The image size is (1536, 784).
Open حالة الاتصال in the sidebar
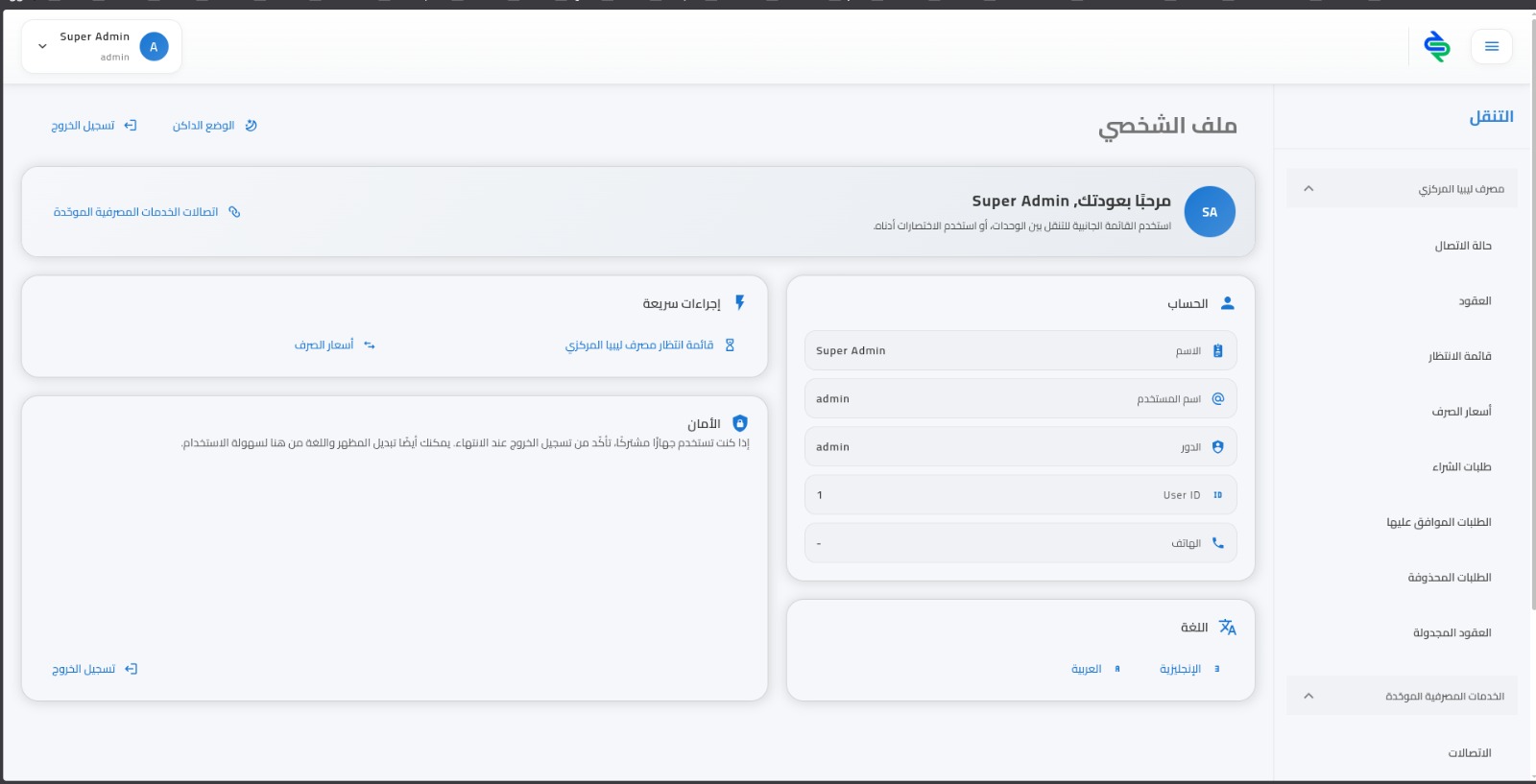[1462, 246]
